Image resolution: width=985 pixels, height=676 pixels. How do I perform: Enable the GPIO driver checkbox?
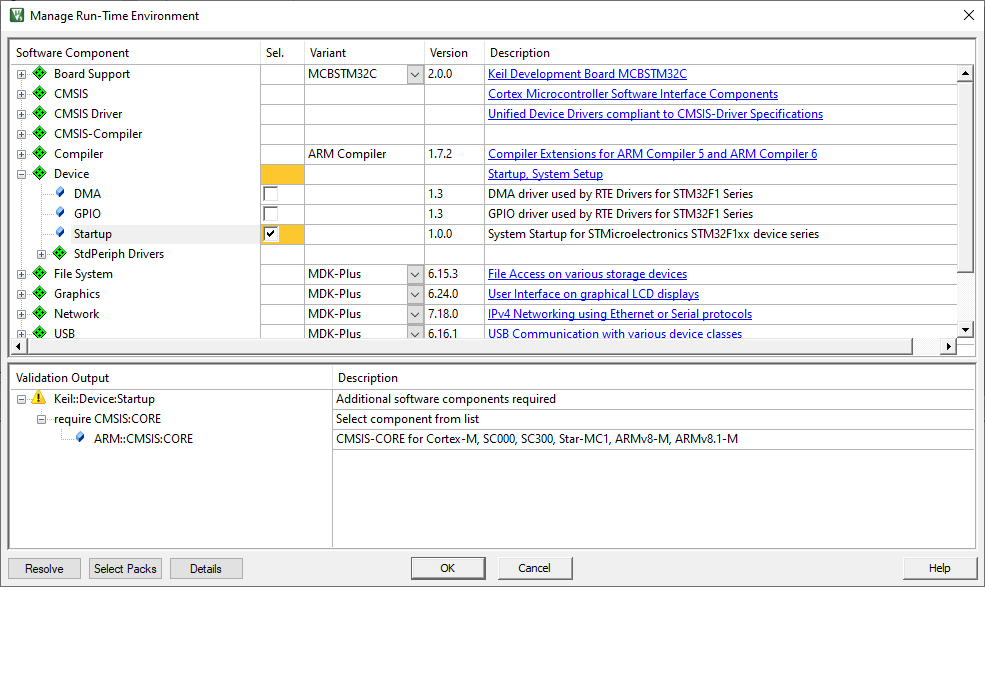point(268,213)
